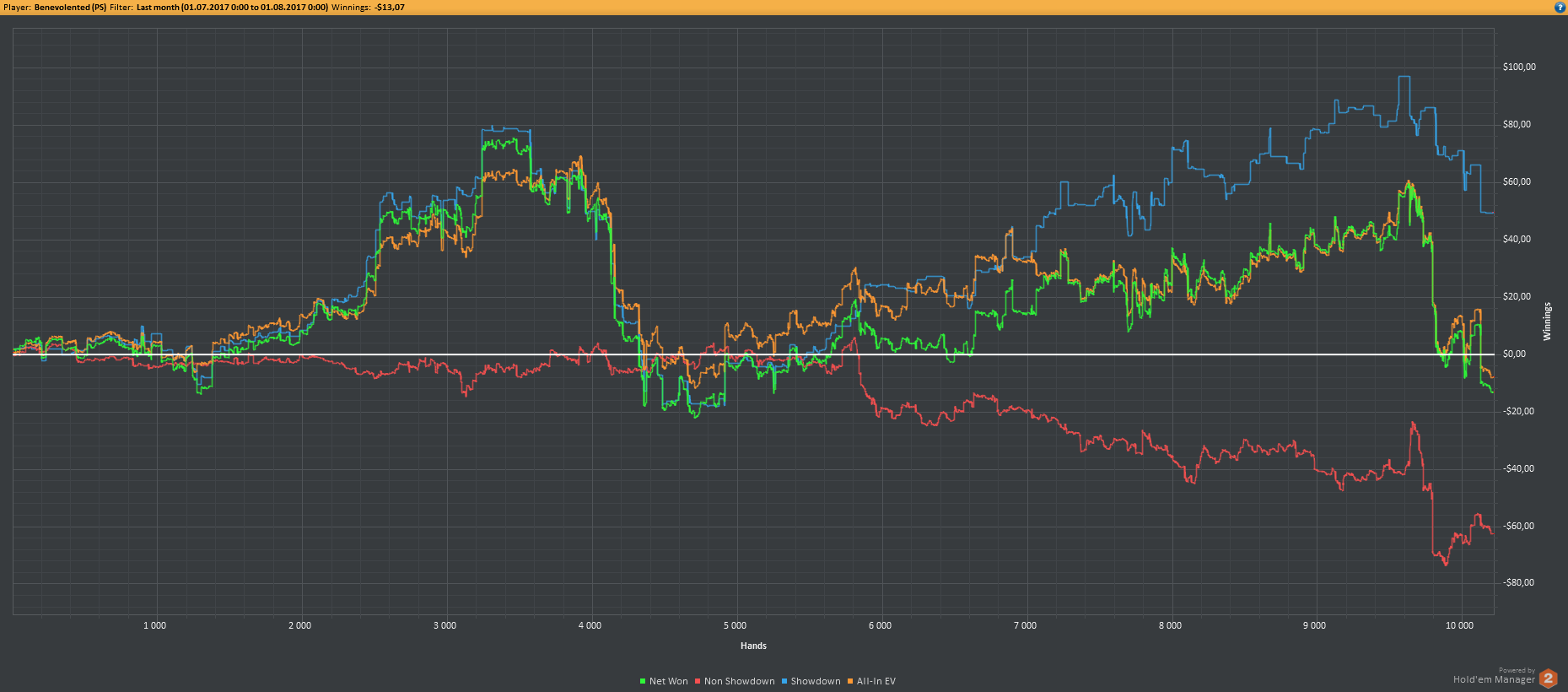Image resolution: width=1568 pixels, height=692 pixels.
Task: Click the green Net Won legend swatch
Action: click(x=643, y=681)
